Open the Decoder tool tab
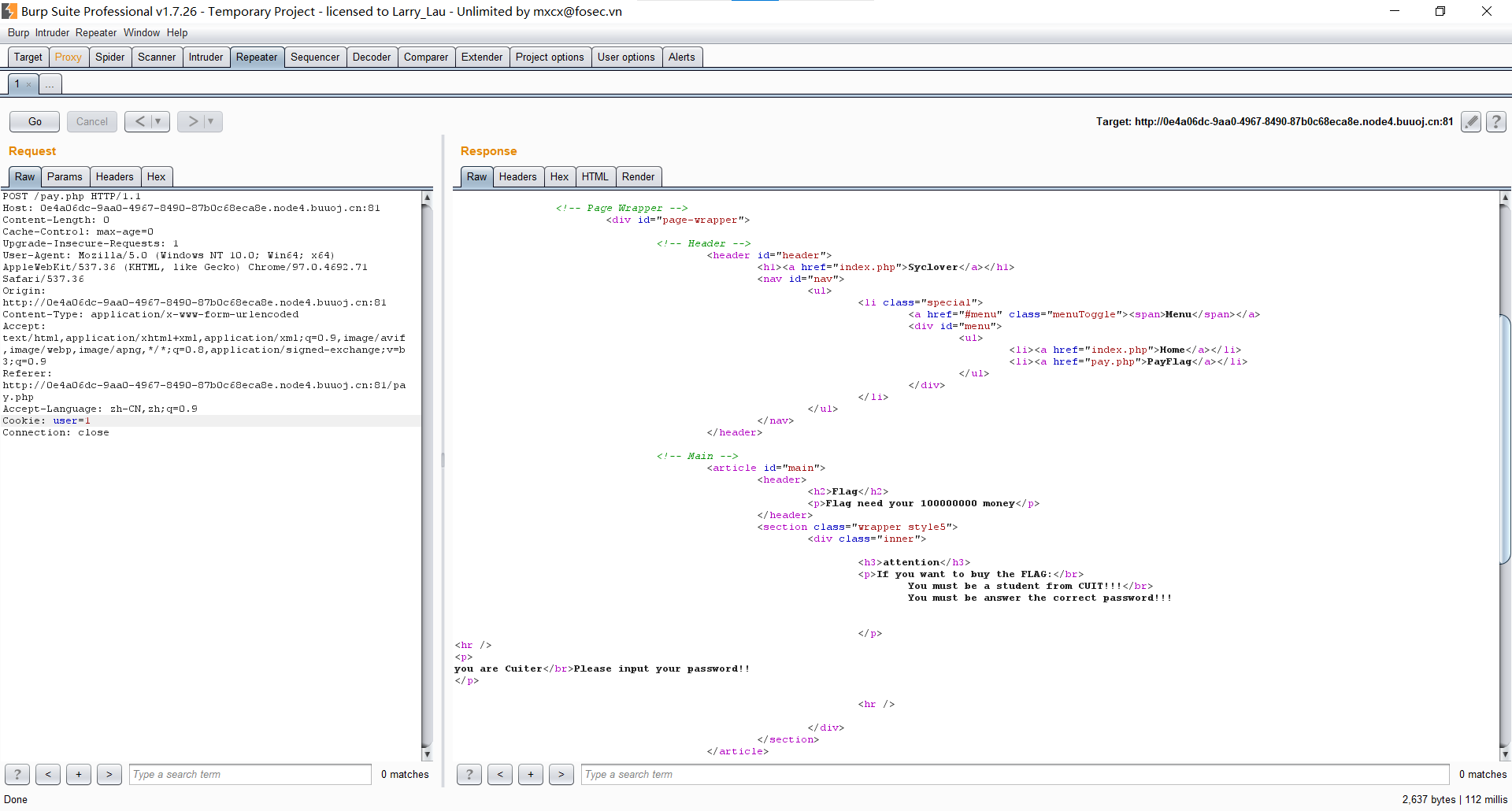1512x811 pixels. 371,57
